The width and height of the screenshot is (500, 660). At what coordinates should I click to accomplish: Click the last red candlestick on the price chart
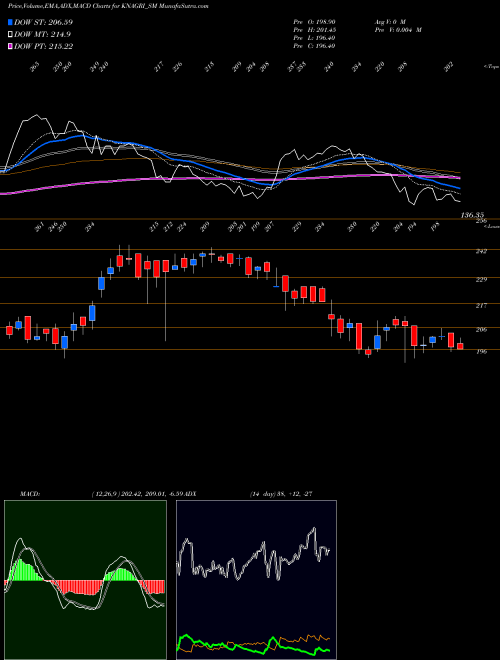460,345
